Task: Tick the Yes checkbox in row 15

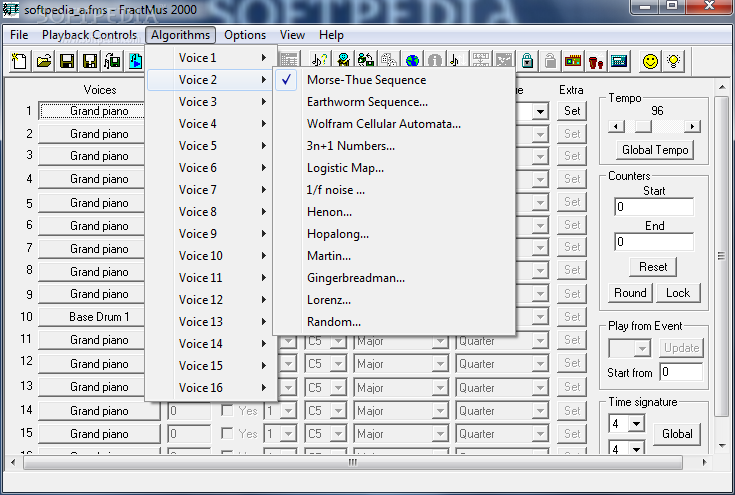Action: [x=227, y=434]
